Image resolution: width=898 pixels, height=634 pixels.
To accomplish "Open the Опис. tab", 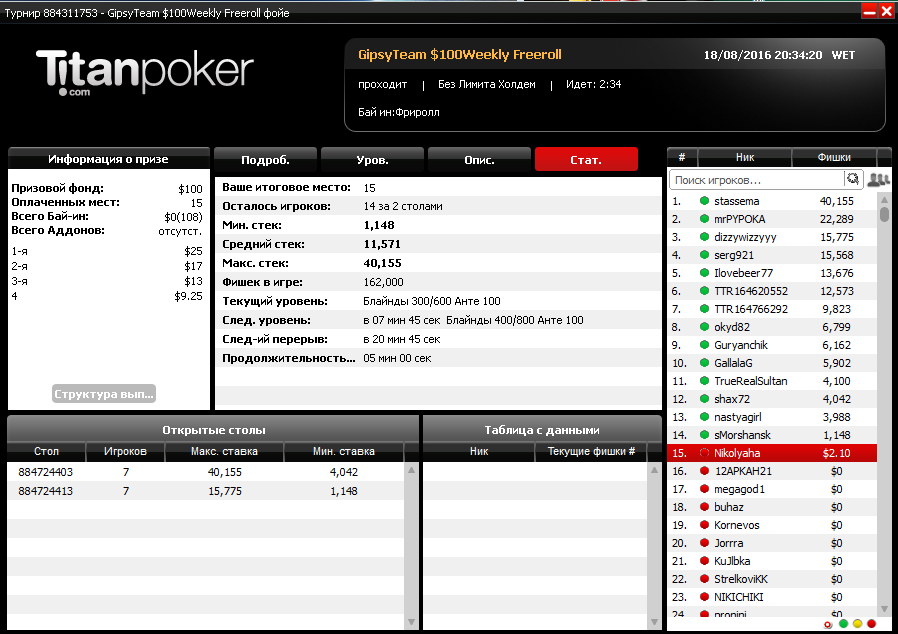I will 479,160.
